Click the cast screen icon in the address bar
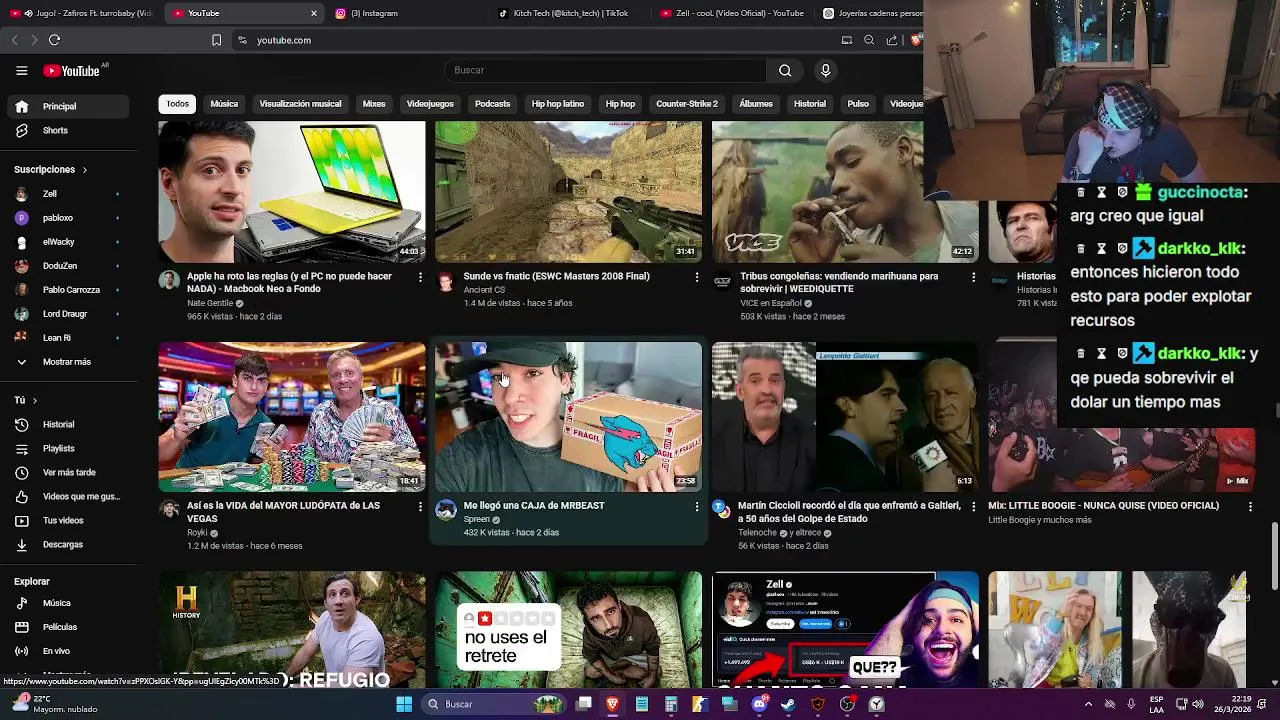Viewport: 1280px width, 720px height. click(x=847, y=40)
